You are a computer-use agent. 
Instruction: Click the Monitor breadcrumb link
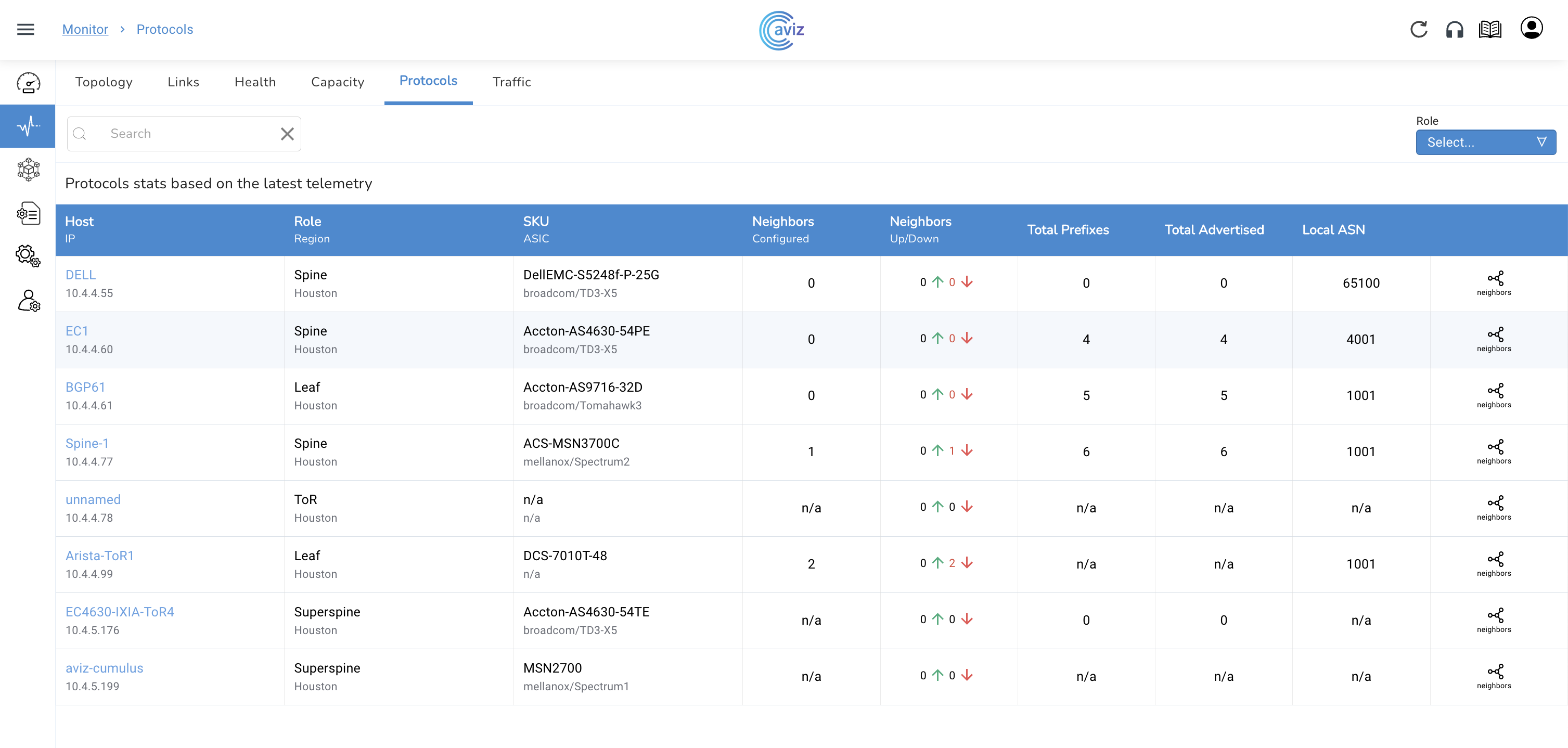click(x=85, y=29)
